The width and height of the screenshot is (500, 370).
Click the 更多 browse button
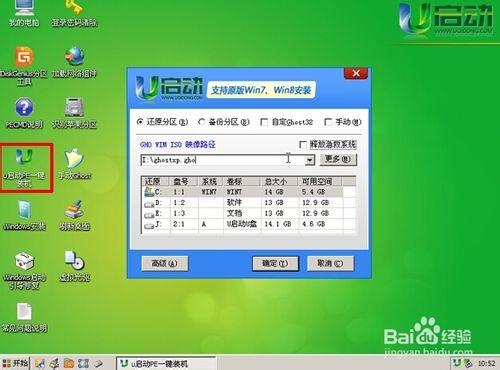(x=338, y=159)
